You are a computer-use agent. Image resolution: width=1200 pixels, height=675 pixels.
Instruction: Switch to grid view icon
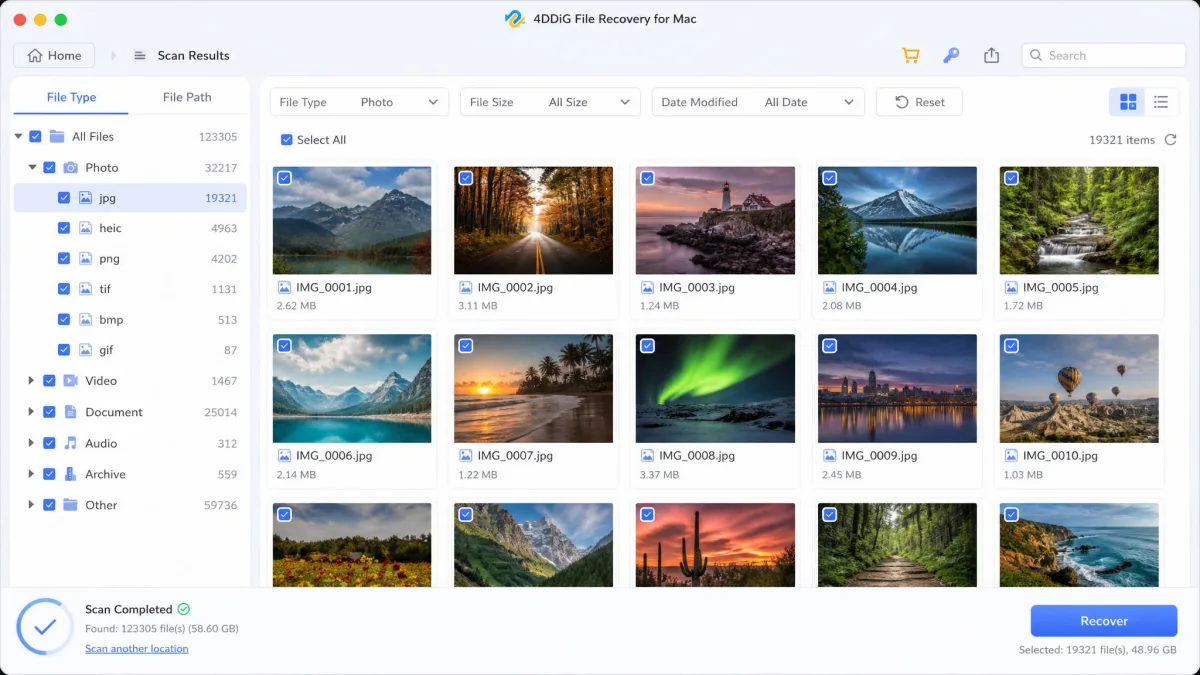pos(1128,102)
